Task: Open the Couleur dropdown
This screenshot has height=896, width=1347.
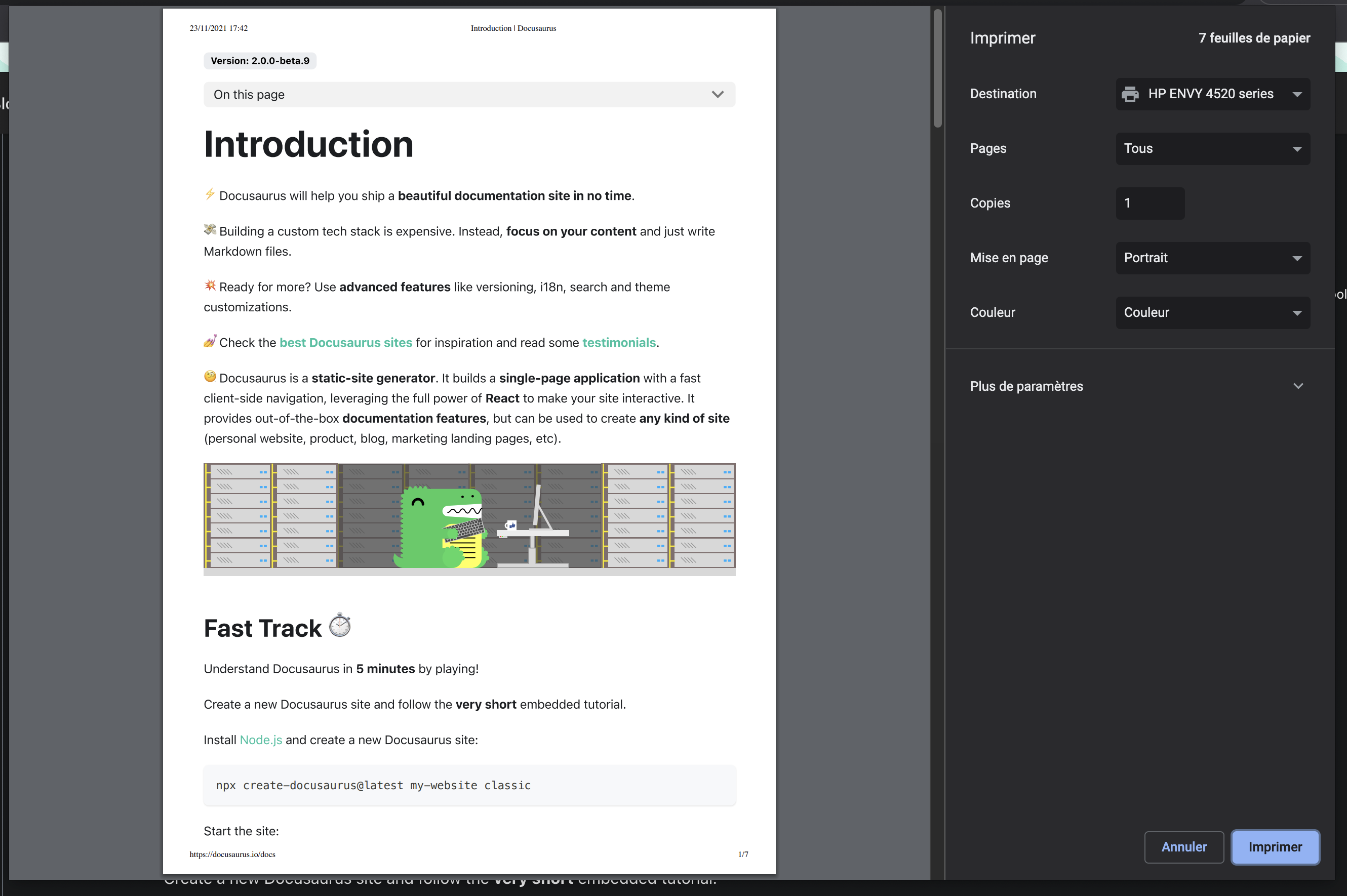Action: point(1213,312)
